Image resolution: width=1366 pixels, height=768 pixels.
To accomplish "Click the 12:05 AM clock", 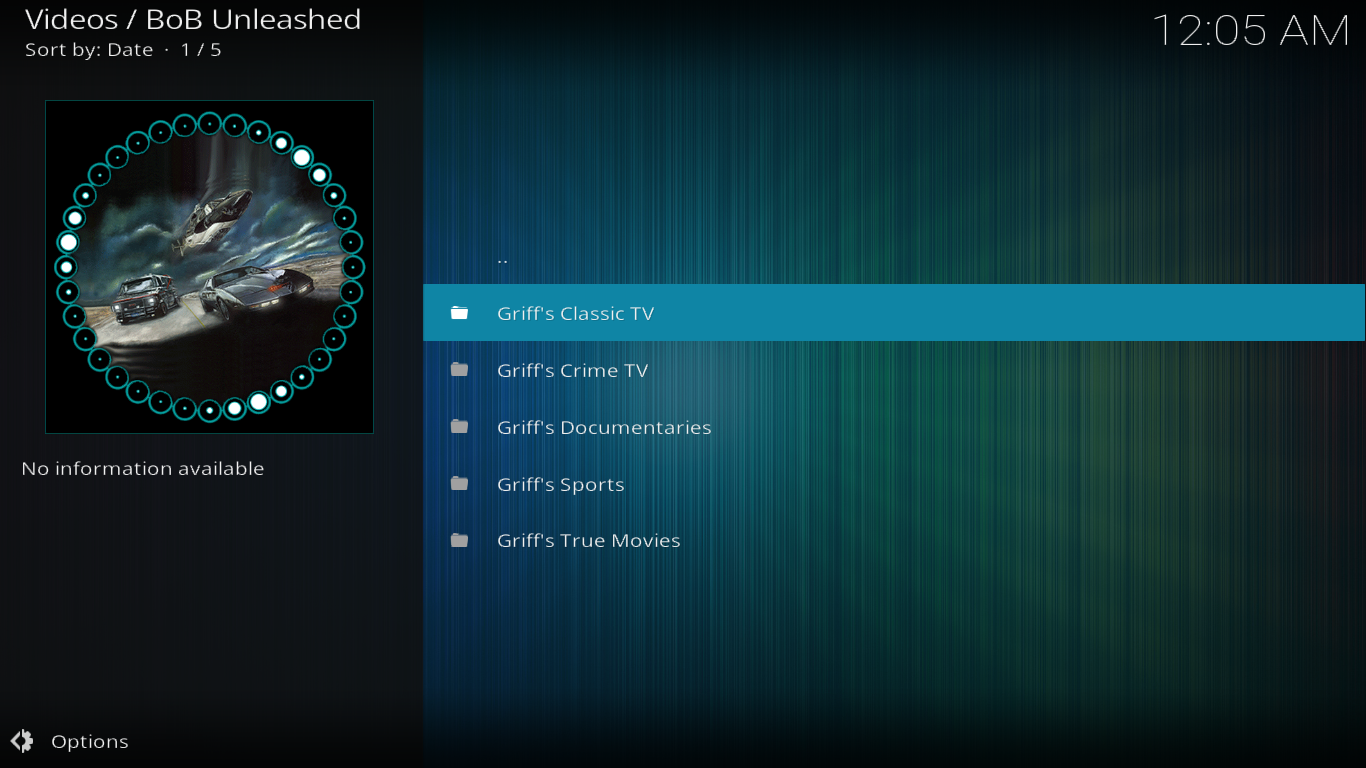I will click(1251, 30).
